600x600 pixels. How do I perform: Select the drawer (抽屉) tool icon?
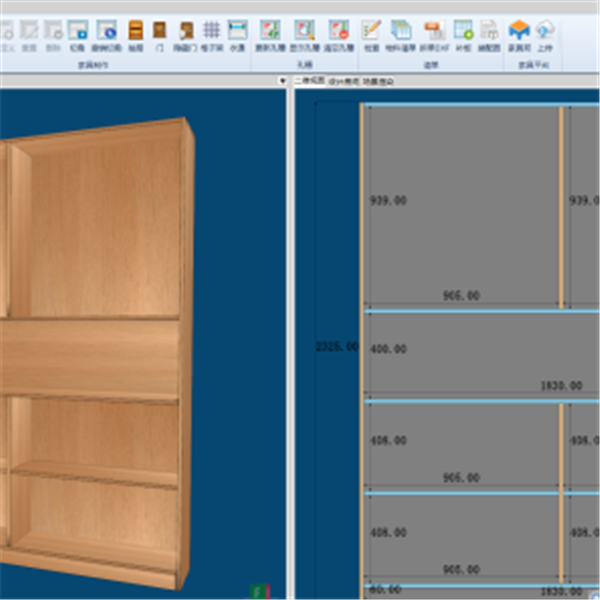(x=136, y=32)
